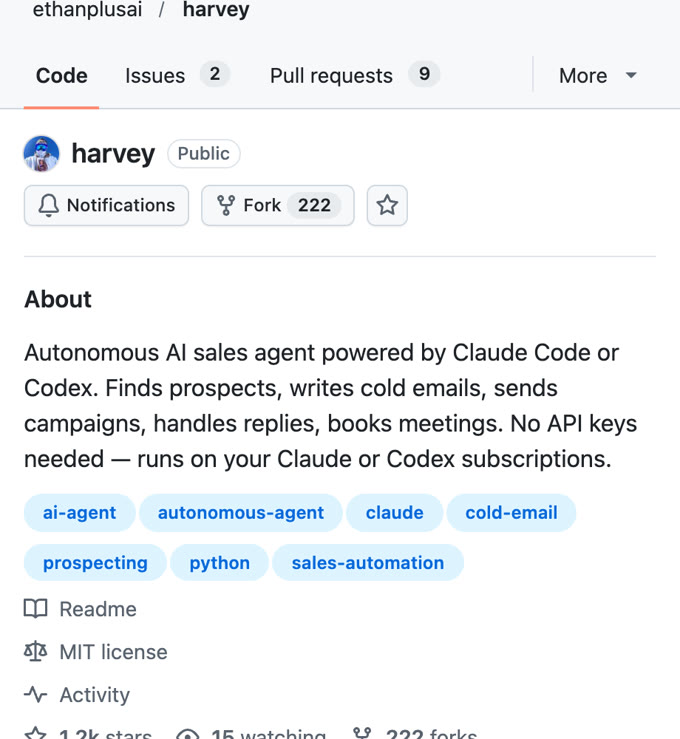This screenshot has height=739, width=680.
Task: Click the fork count 222
Action: click(x=314, y=205)
